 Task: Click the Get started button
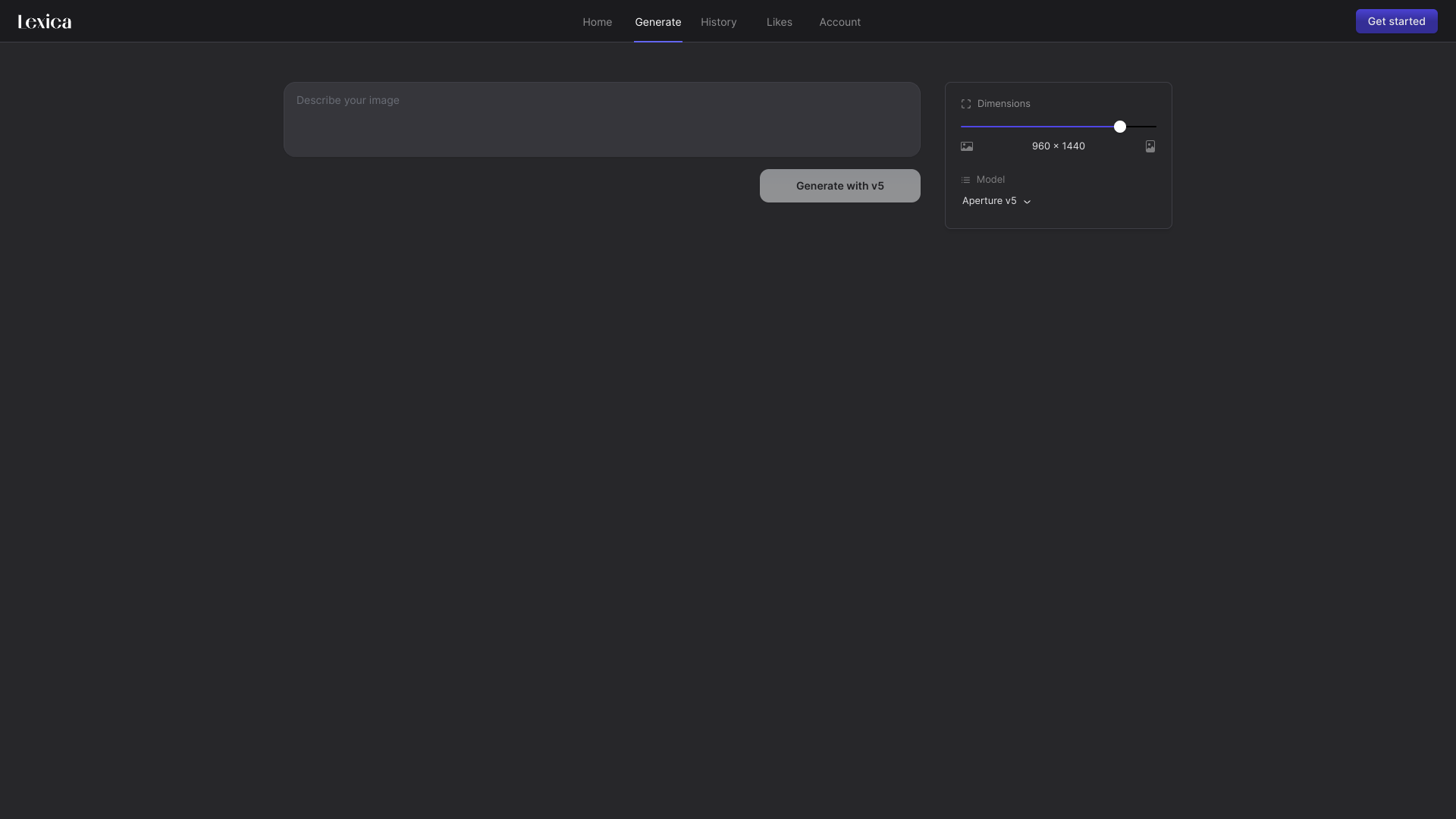1396,21
